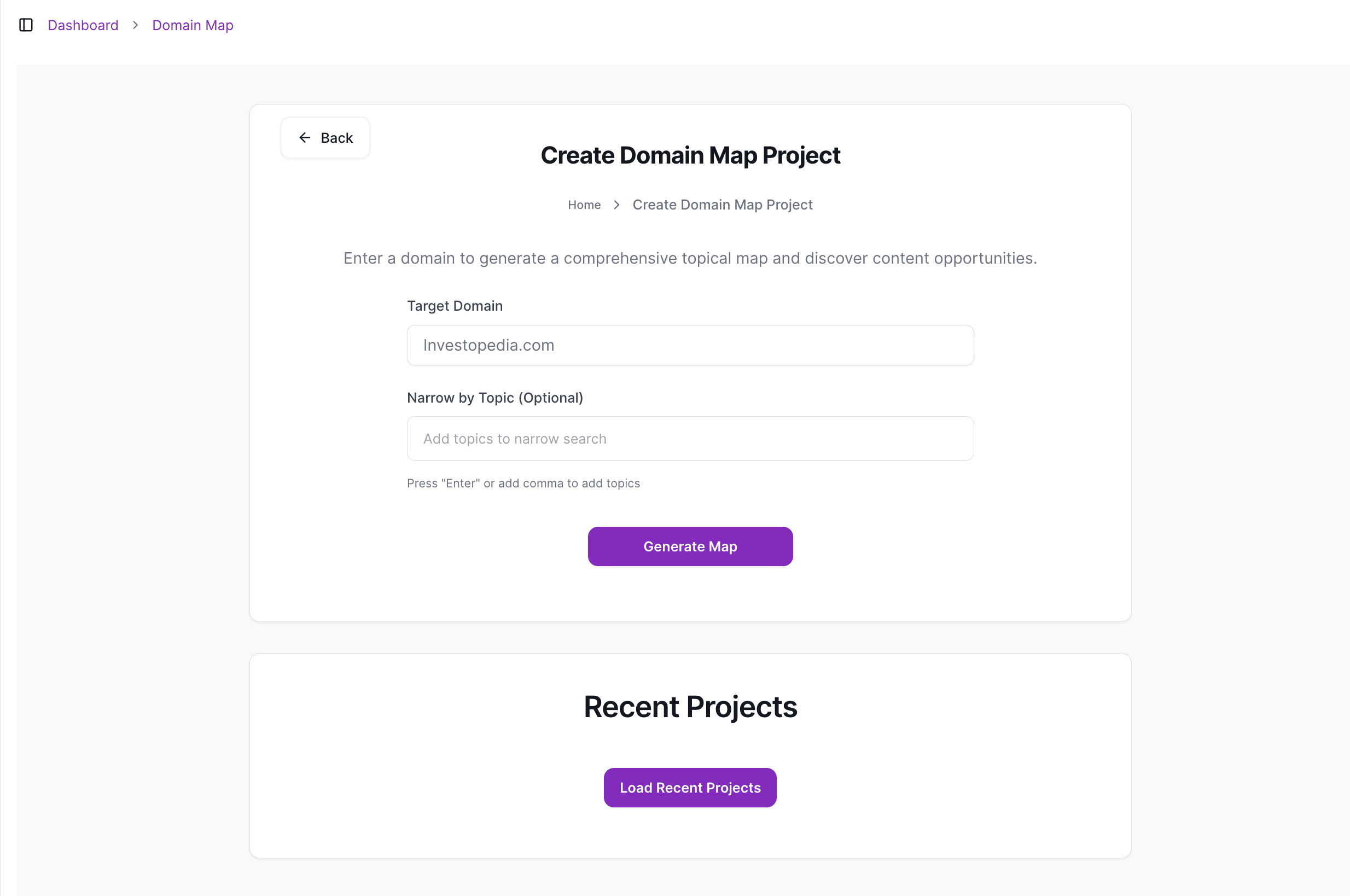
Task: Click the Target Domain input field
Action: click(x=690, y=345)
